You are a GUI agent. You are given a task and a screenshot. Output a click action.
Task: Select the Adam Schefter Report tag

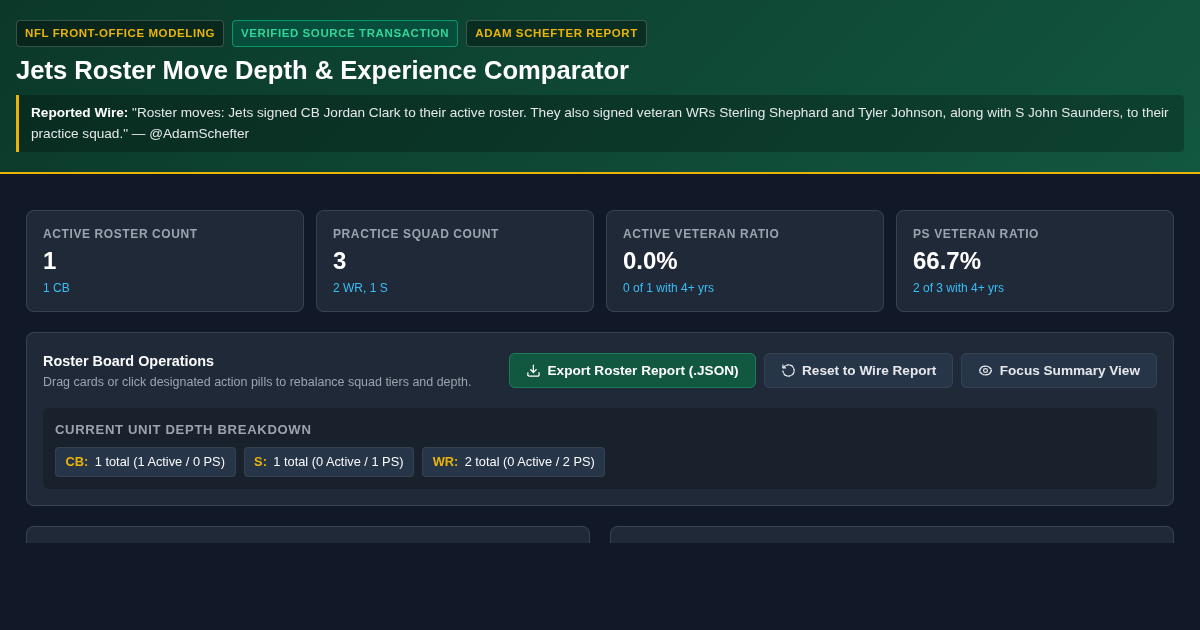[x=556, y=33]
